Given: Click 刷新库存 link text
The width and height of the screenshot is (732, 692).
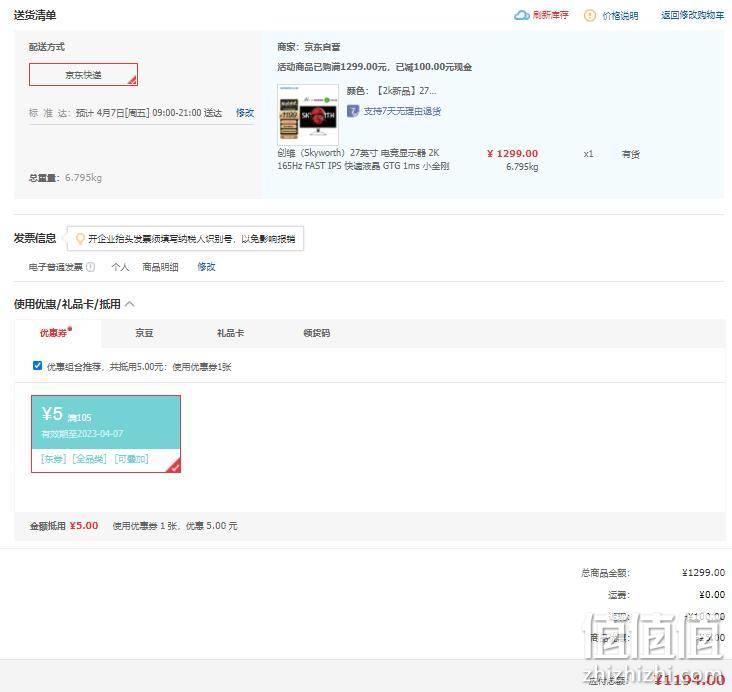Looking at the screenshot, I should coord(551,15).
